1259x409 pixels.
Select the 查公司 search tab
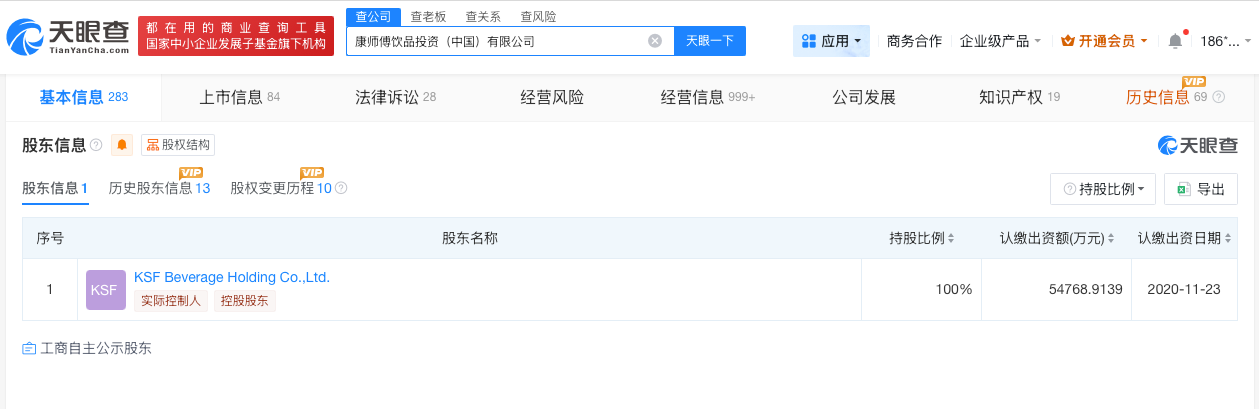[x=374, y=16]
